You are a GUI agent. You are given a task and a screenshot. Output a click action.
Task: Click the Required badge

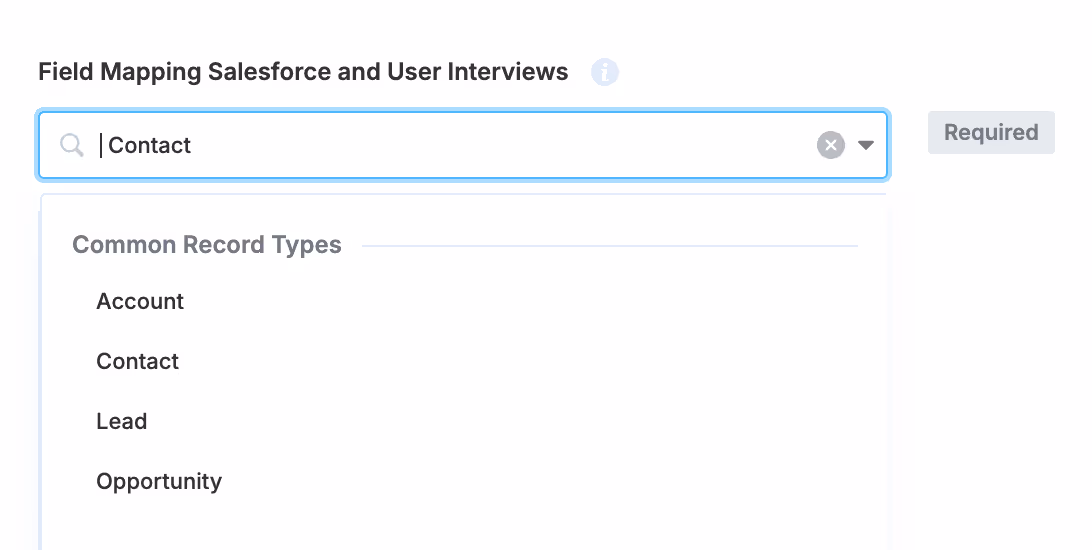[990, 133]
